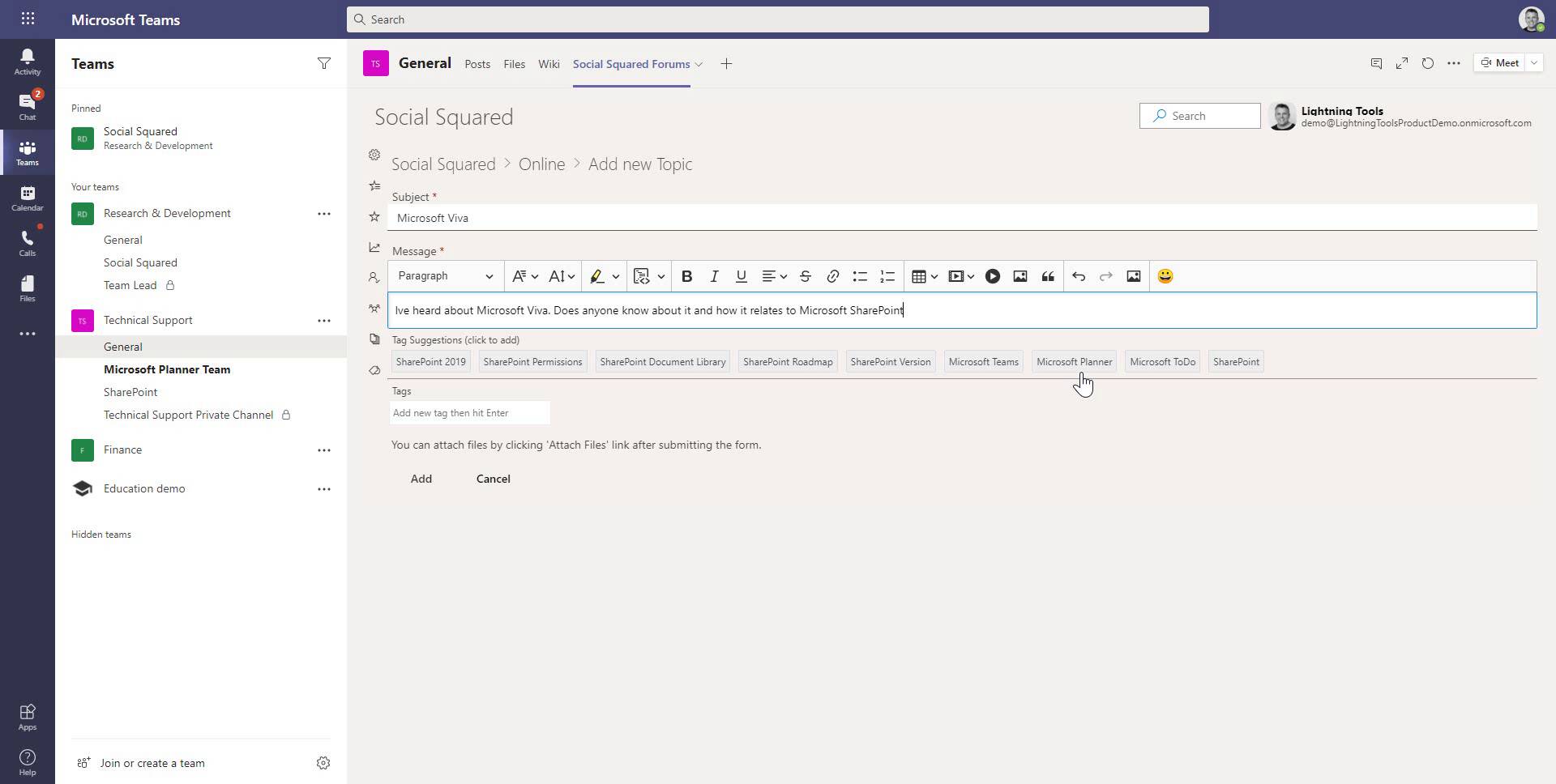Cancel the new topic form
1556x784 pixels.
tap(493, 479)
